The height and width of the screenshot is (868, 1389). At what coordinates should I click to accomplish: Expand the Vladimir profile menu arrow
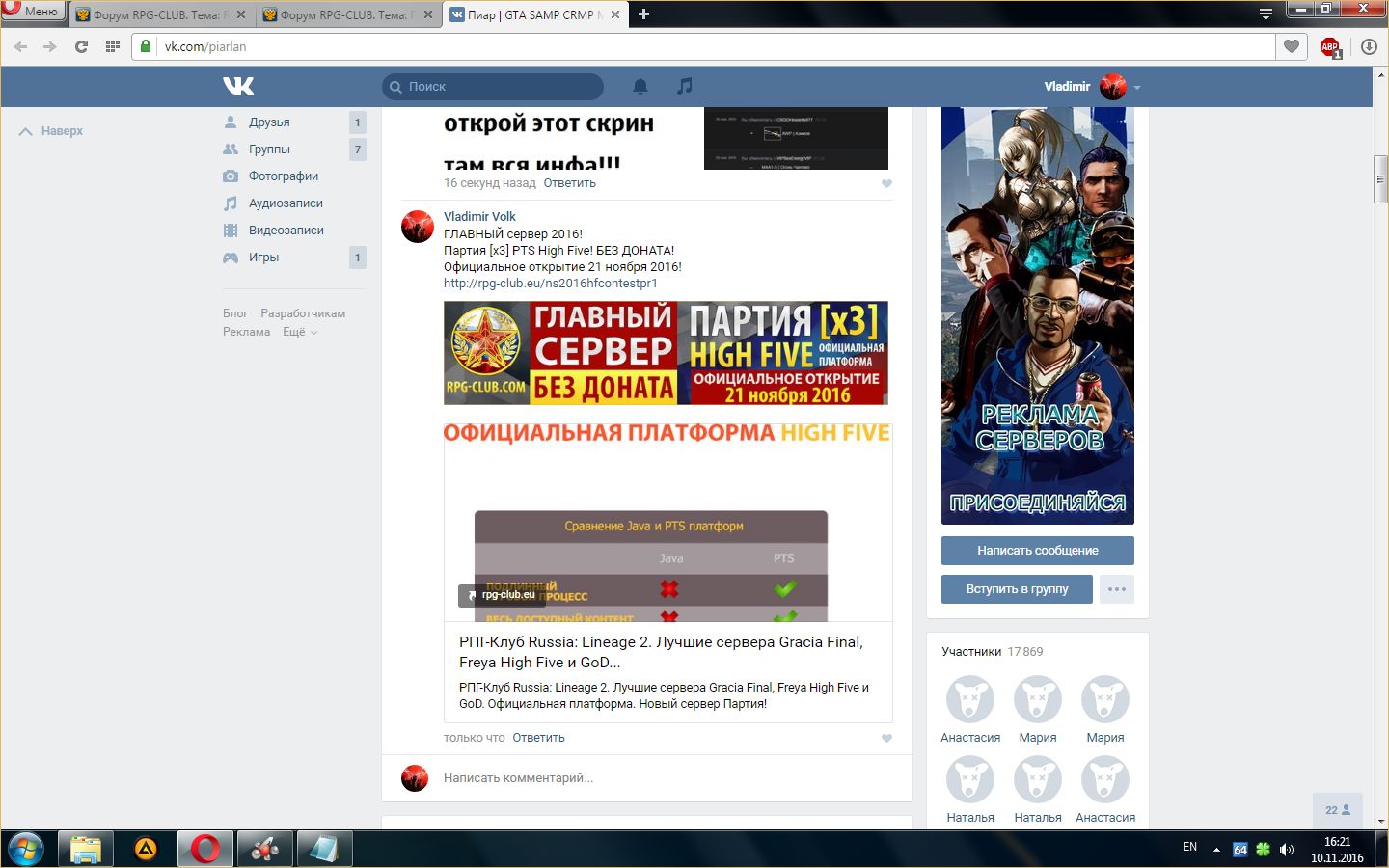pos(1137,87)
